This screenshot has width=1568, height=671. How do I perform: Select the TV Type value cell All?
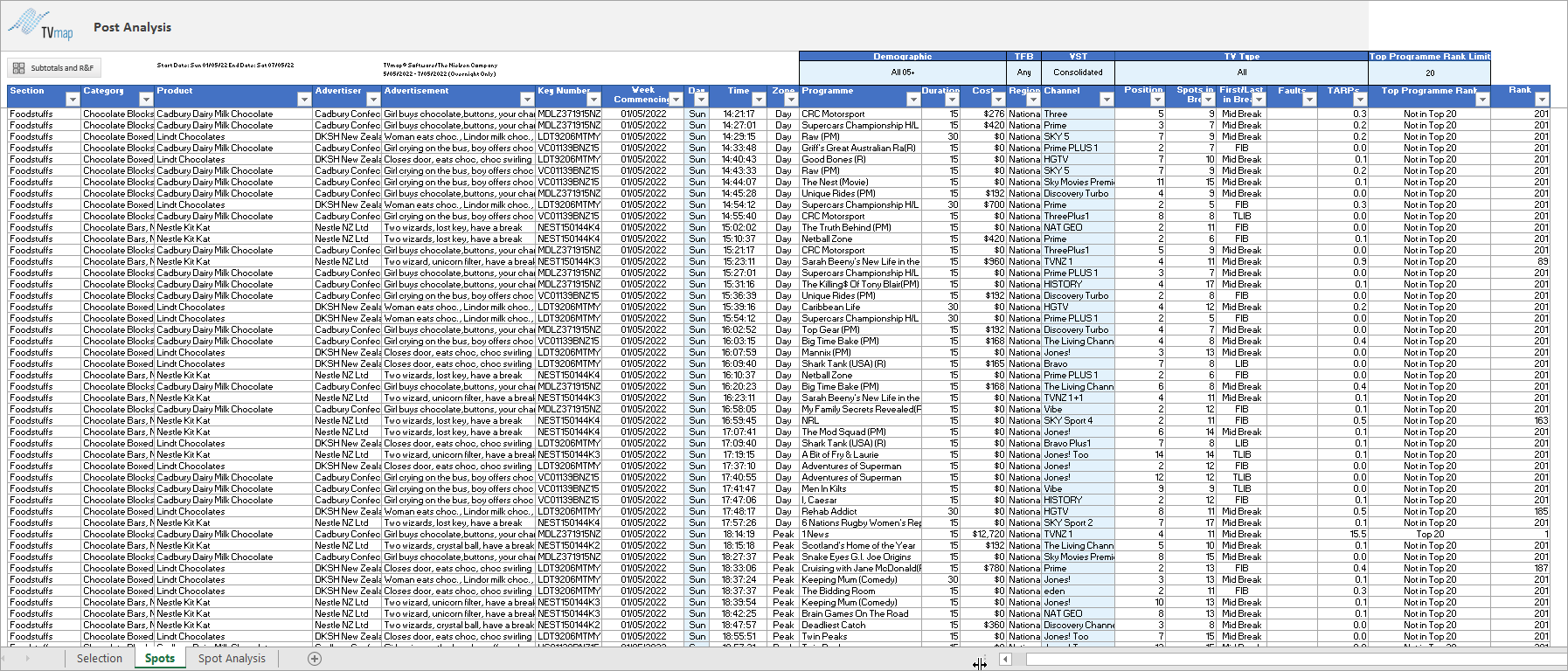pyautogui.click(x=1241, y=73)
